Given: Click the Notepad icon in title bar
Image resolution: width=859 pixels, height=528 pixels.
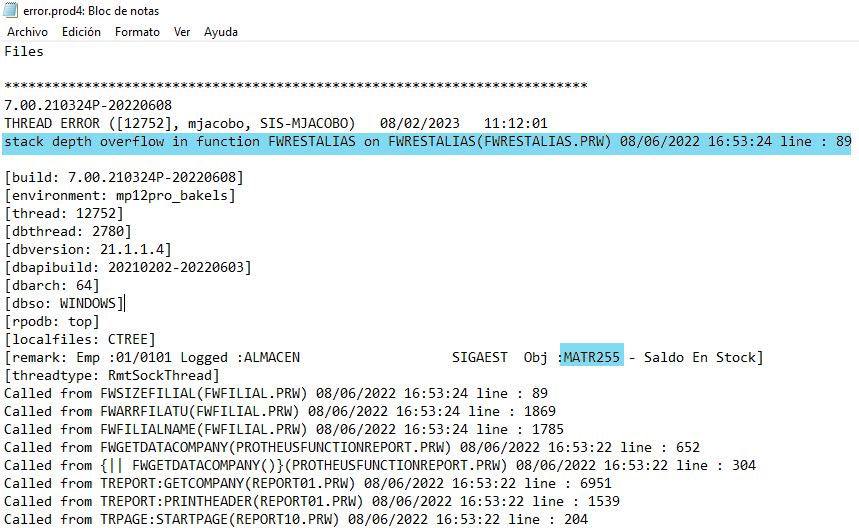Looking at the screenshot, I should tap(10, 10).
